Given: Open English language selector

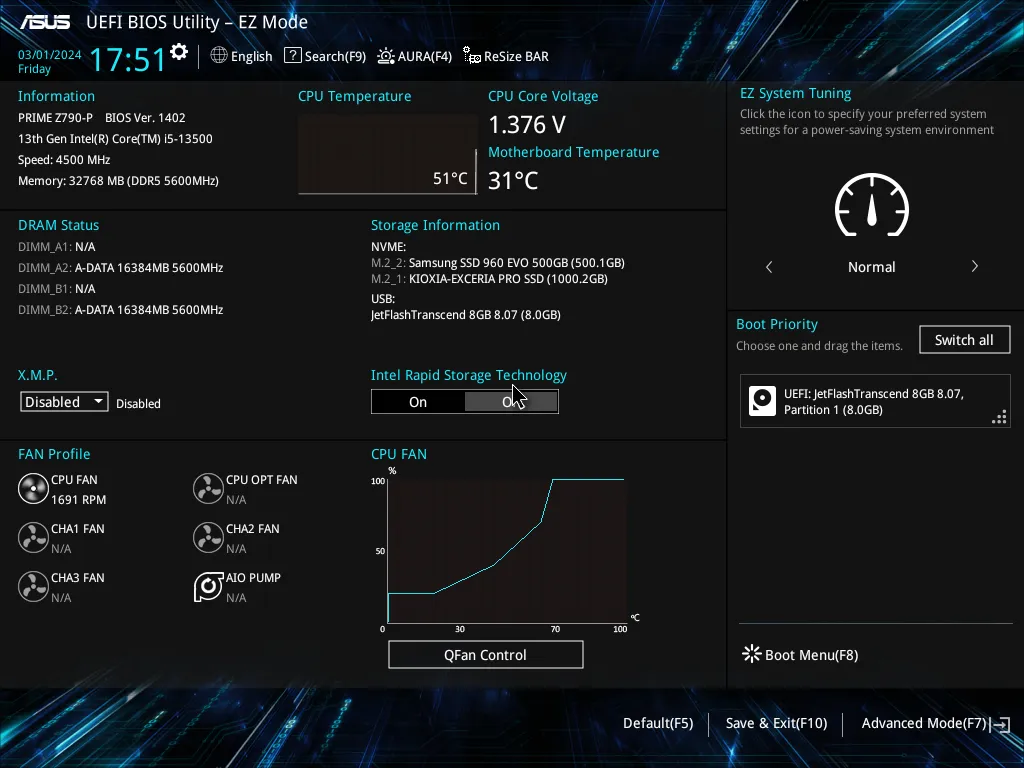Looking at the screenshot, I should click(242, 56).
